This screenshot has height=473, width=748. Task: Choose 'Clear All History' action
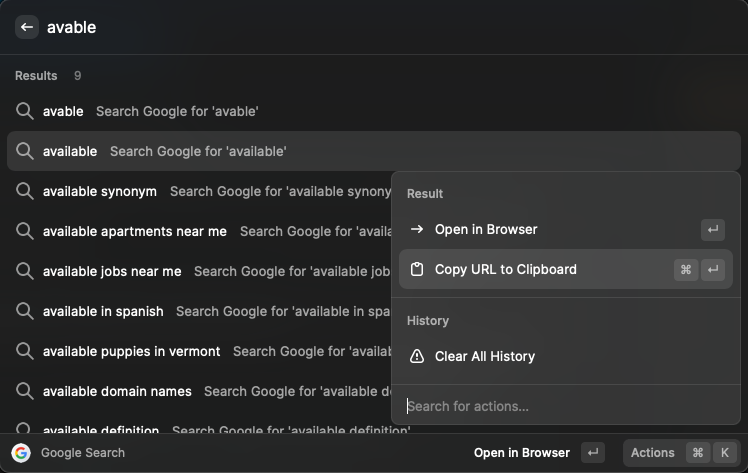(566, 356)
